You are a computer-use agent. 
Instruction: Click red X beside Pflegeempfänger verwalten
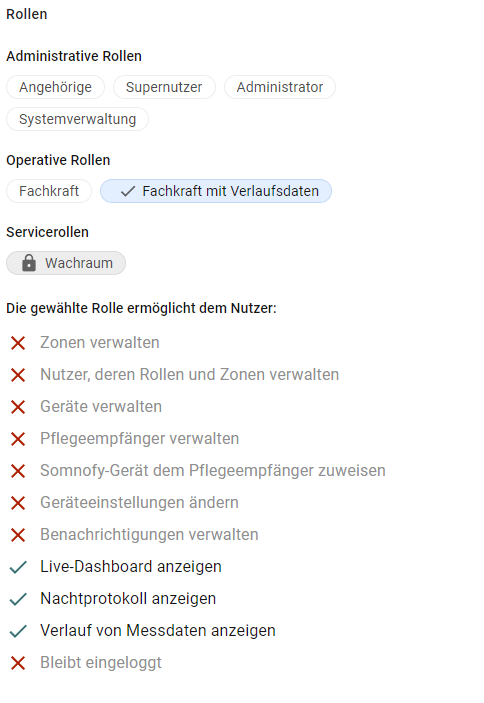pyautogui.click(x=18, y=439)
